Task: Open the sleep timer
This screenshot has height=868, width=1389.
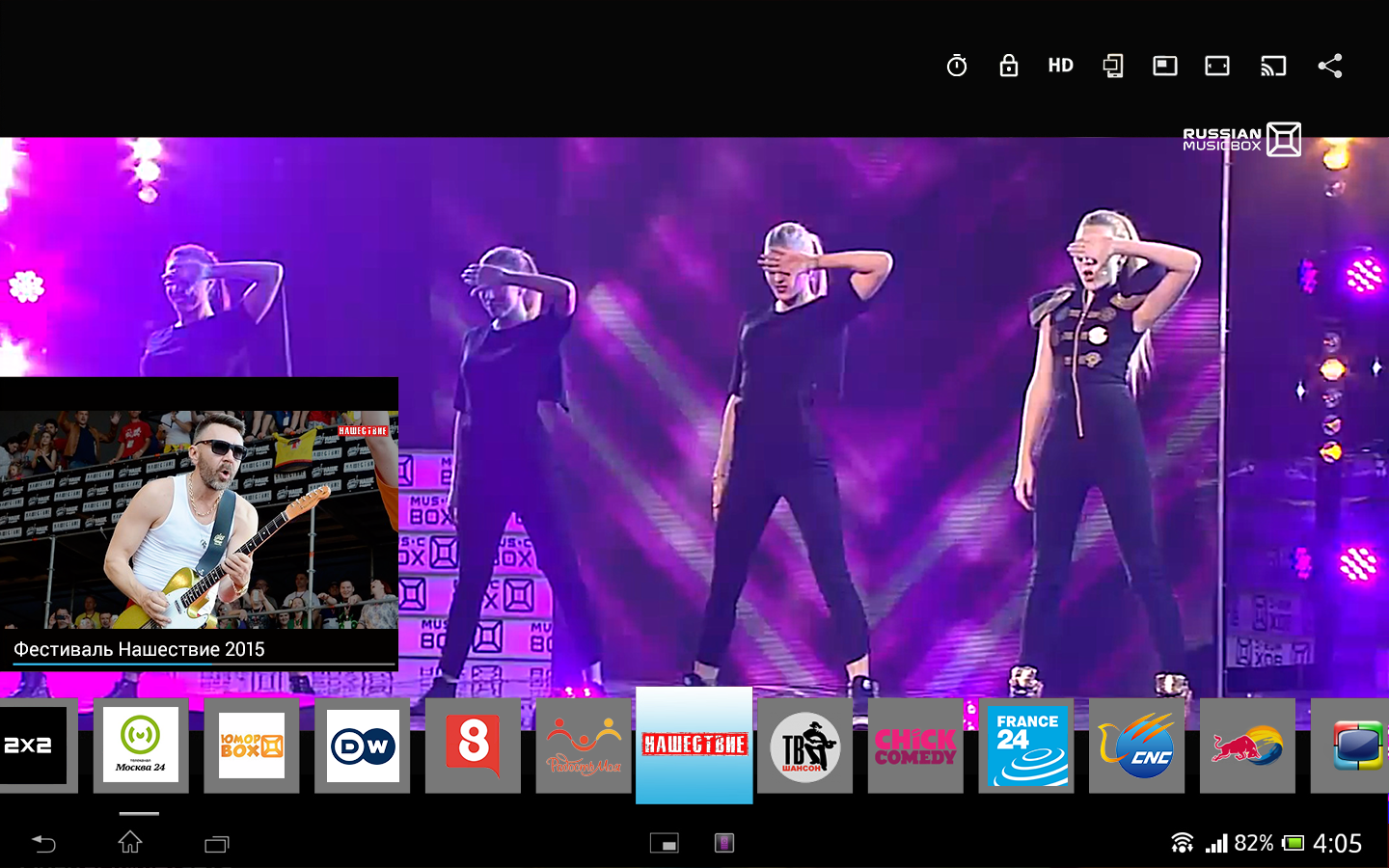Action: pos(957,66)
